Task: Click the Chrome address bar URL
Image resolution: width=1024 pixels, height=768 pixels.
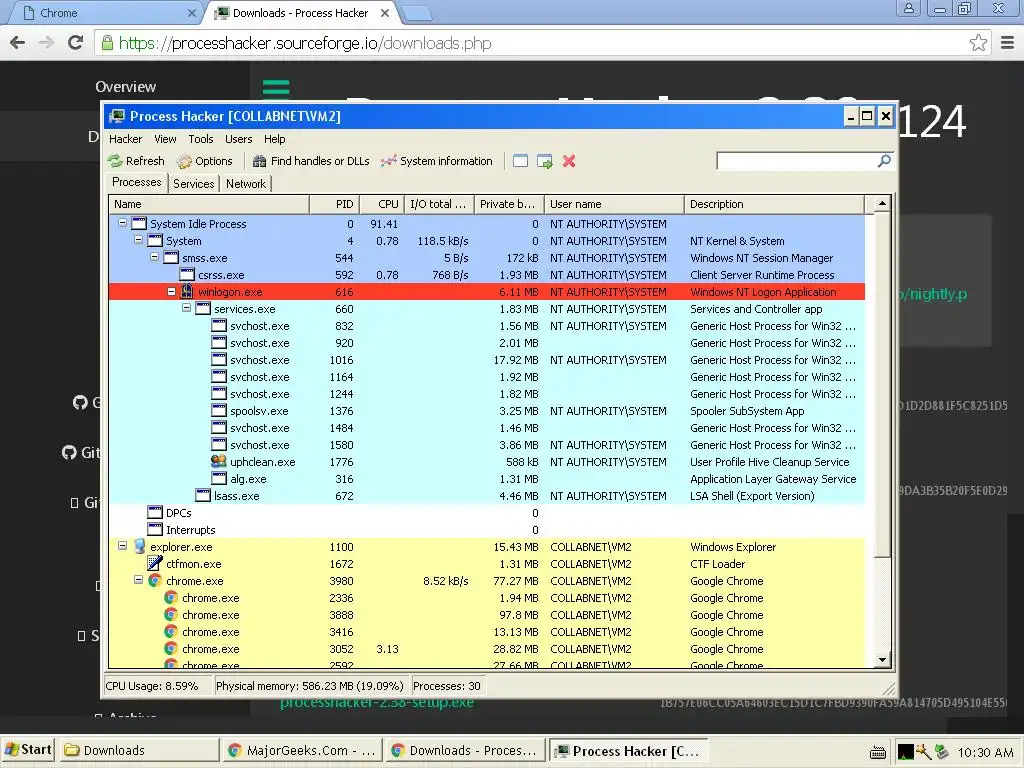Action: (x=305, y=43)
